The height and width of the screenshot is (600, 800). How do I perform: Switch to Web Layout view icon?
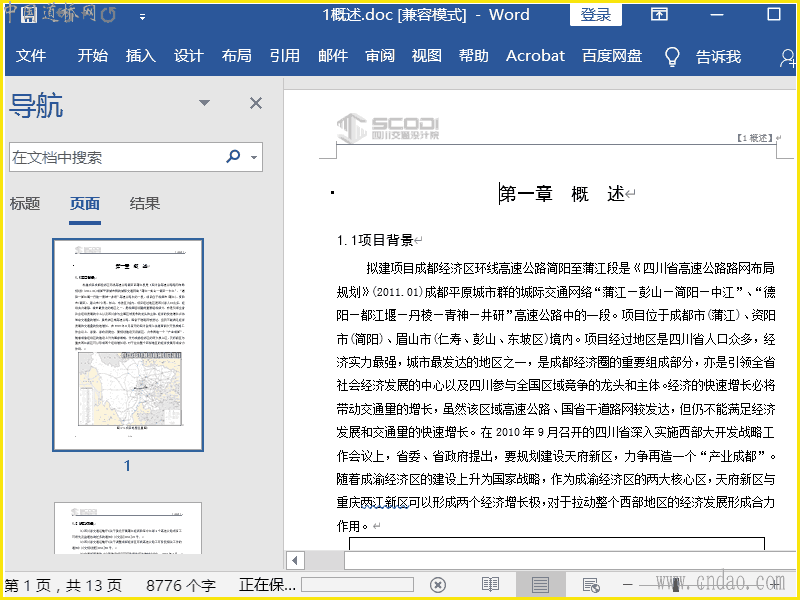pyautogui.click(x=591, y=585)
